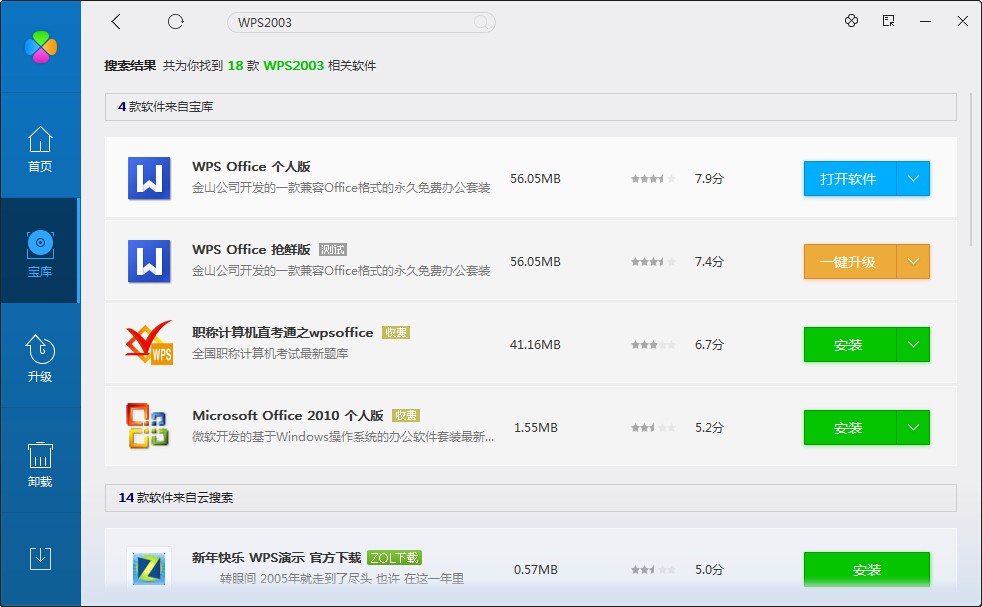Click star rating of Microsoft Office 2010
Viewport: 982px width, 607px height.
click(x=653, y=427)
